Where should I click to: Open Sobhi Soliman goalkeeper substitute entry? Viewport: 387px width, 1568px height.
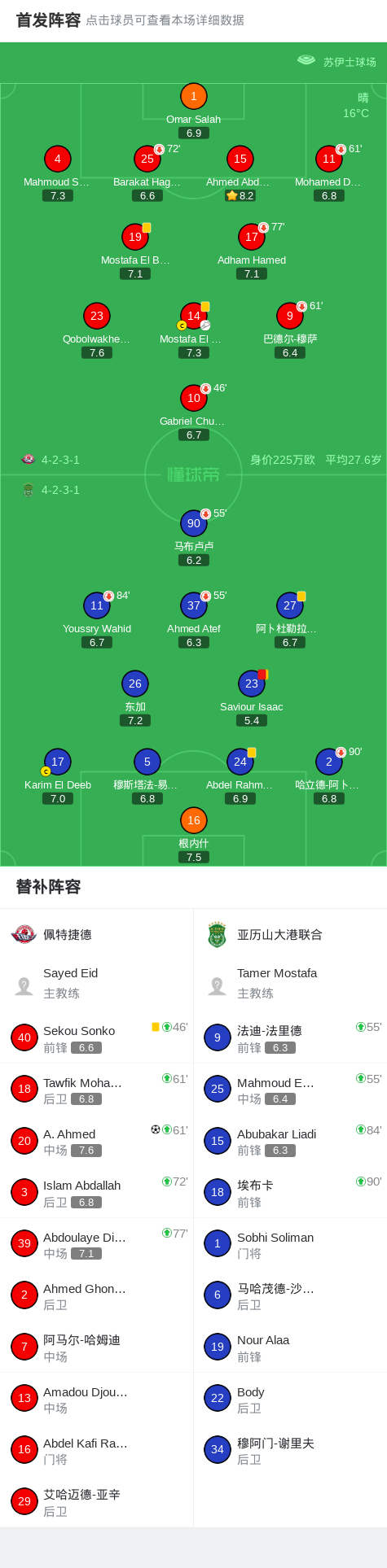(x=290, y=1244)
